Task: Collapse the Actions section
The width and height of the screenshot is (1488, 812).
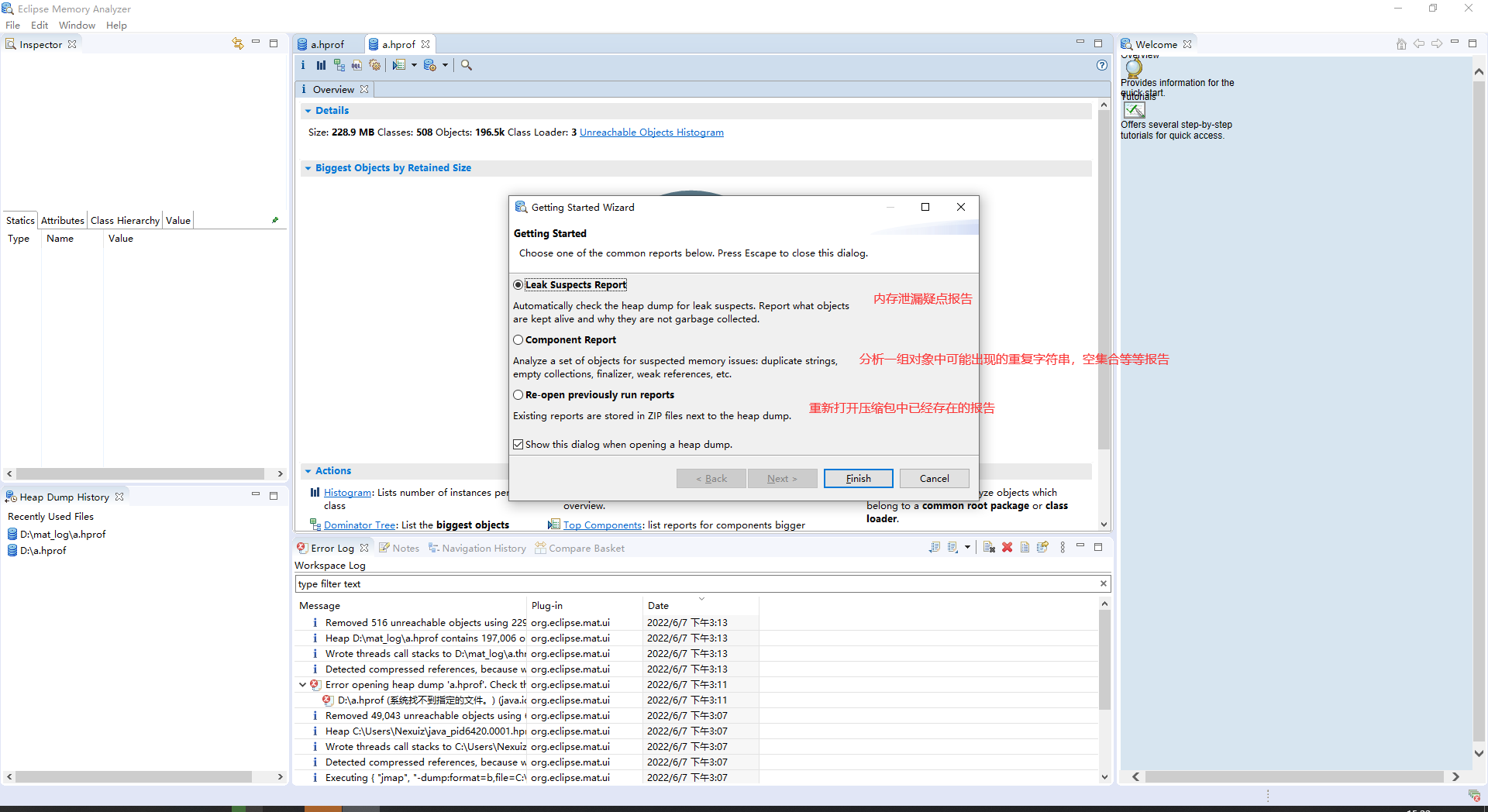Action: [308, 471]
